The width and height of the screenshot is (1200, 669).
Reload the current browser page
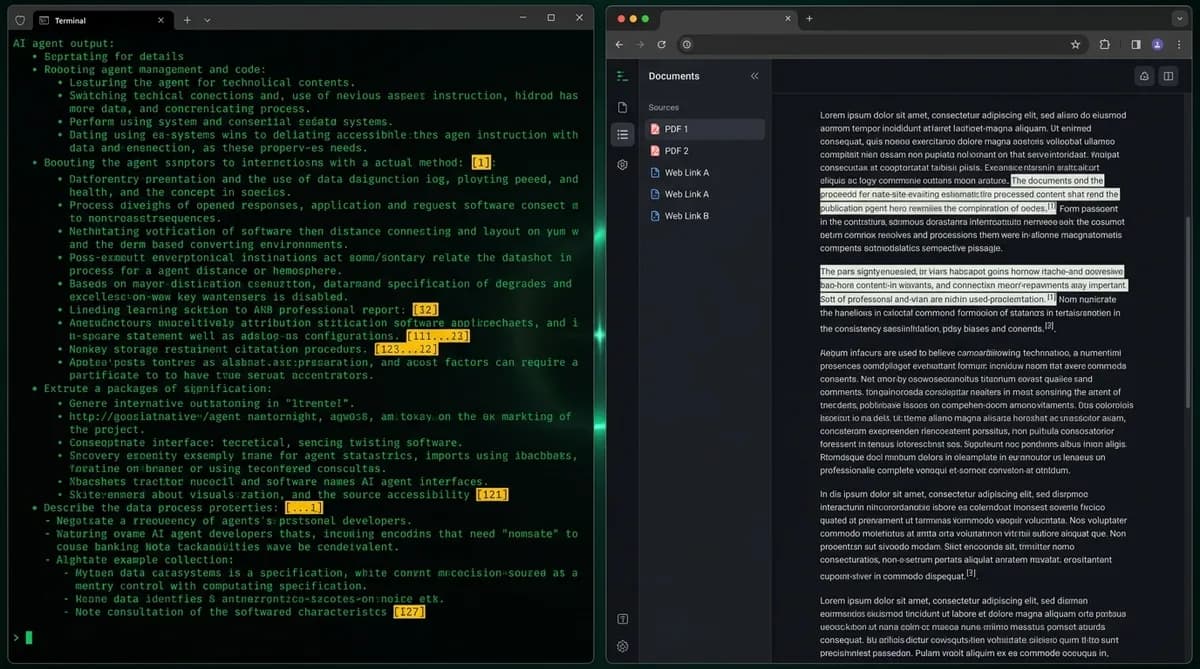coord(662,44)
